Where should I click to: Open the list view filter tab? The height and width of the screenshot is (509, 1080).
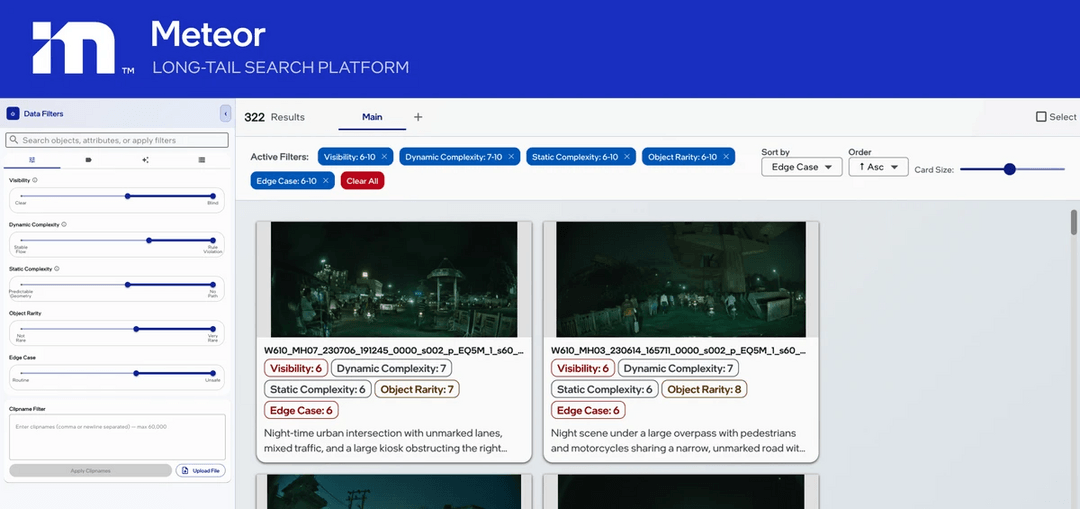[202, 160]
